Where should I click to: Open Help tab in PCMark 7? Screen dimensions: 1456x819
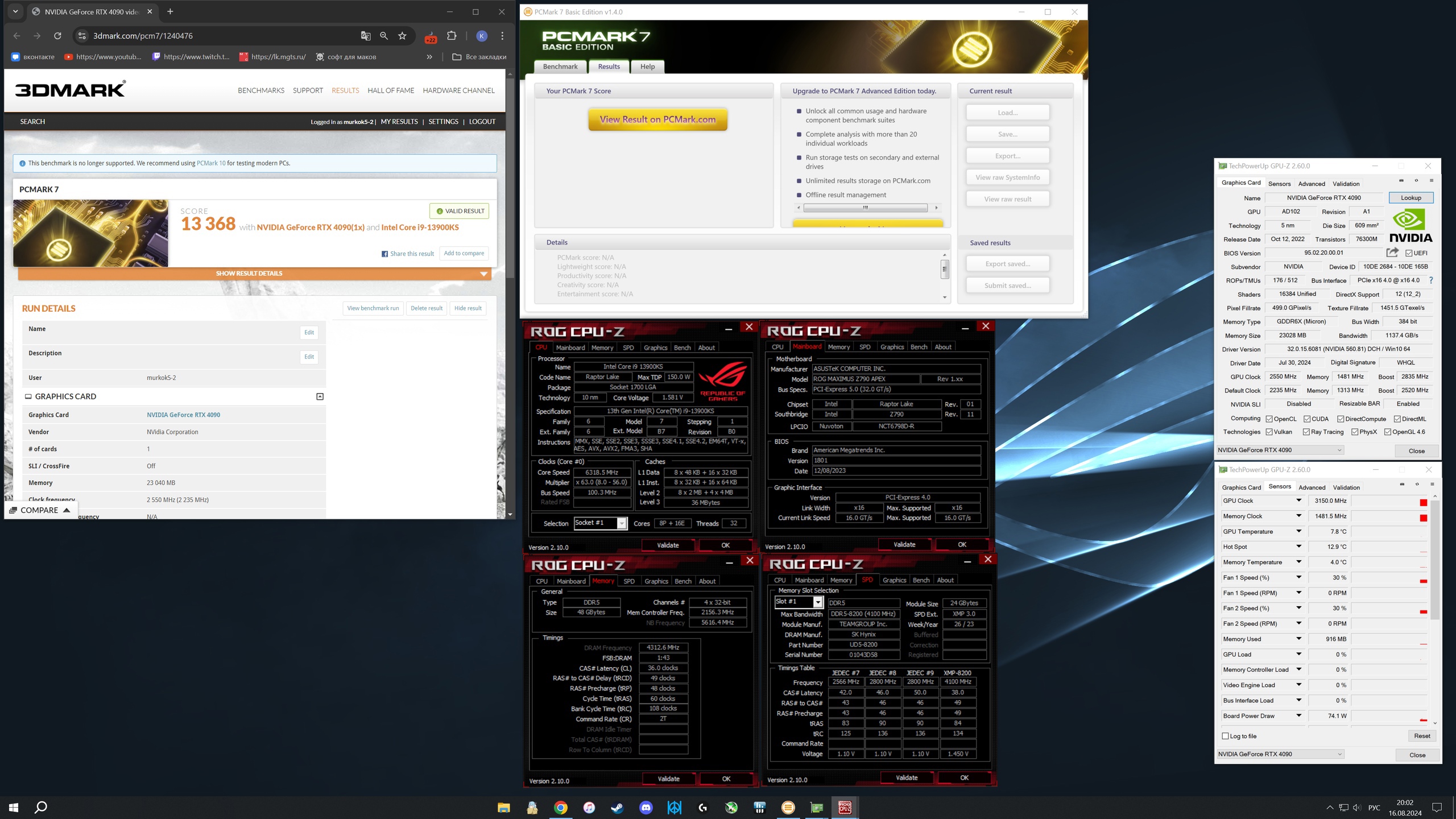point(647,67)
